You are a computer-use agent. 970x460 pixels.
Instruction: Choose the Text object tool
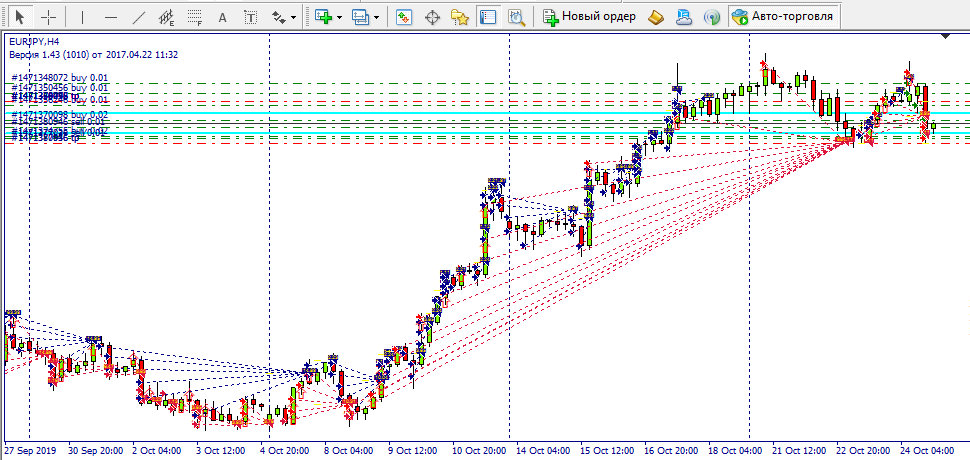point(223,17)
